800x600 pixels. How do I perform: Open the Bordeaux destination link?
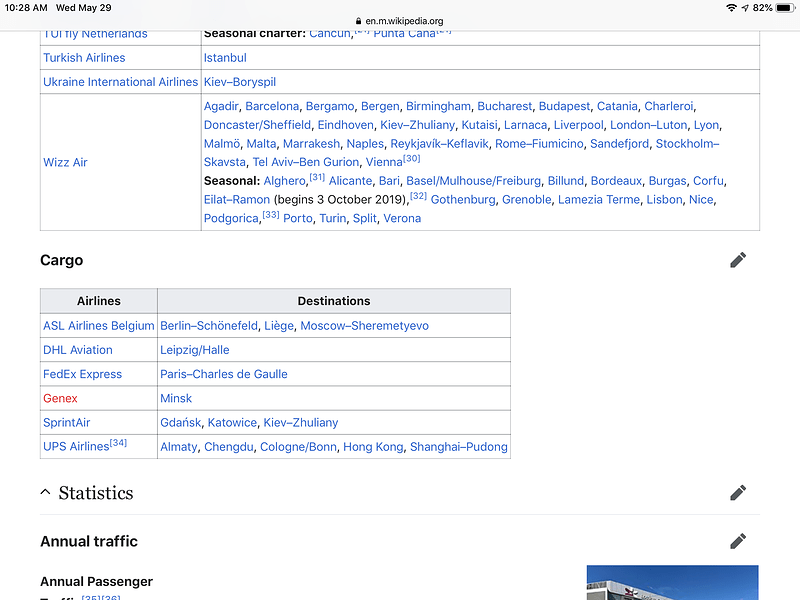616,181
